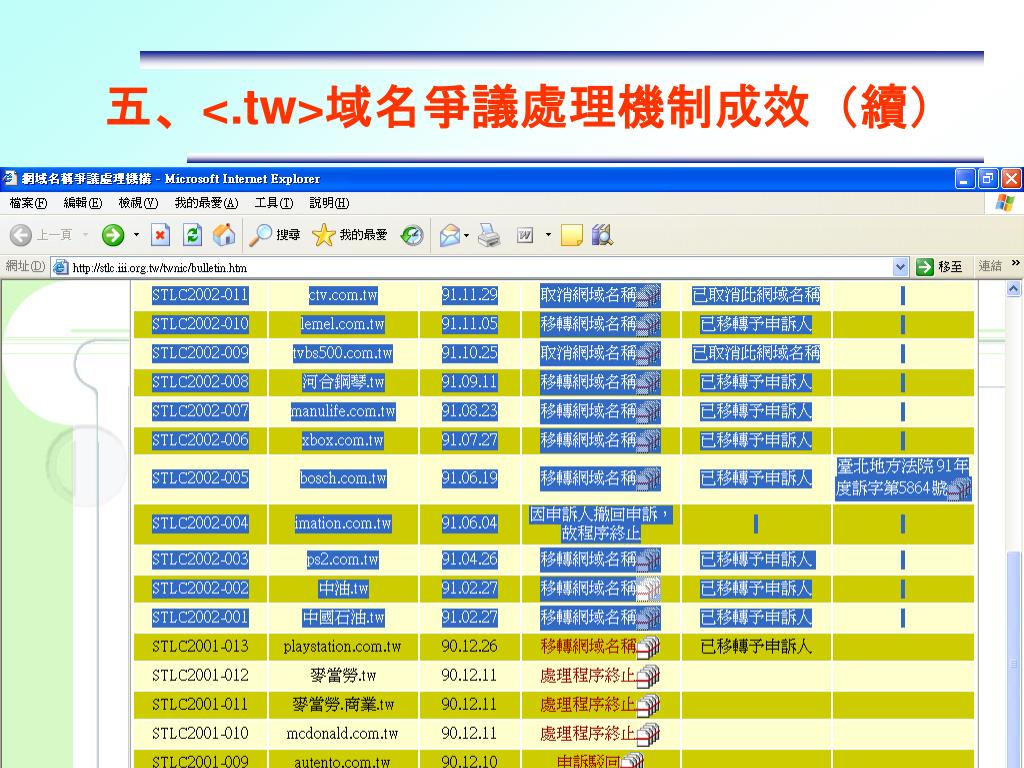The width and height of the screenshot is (1024, 768).
Task: Expand the Mail dropdown arrow
Action: 466,235
